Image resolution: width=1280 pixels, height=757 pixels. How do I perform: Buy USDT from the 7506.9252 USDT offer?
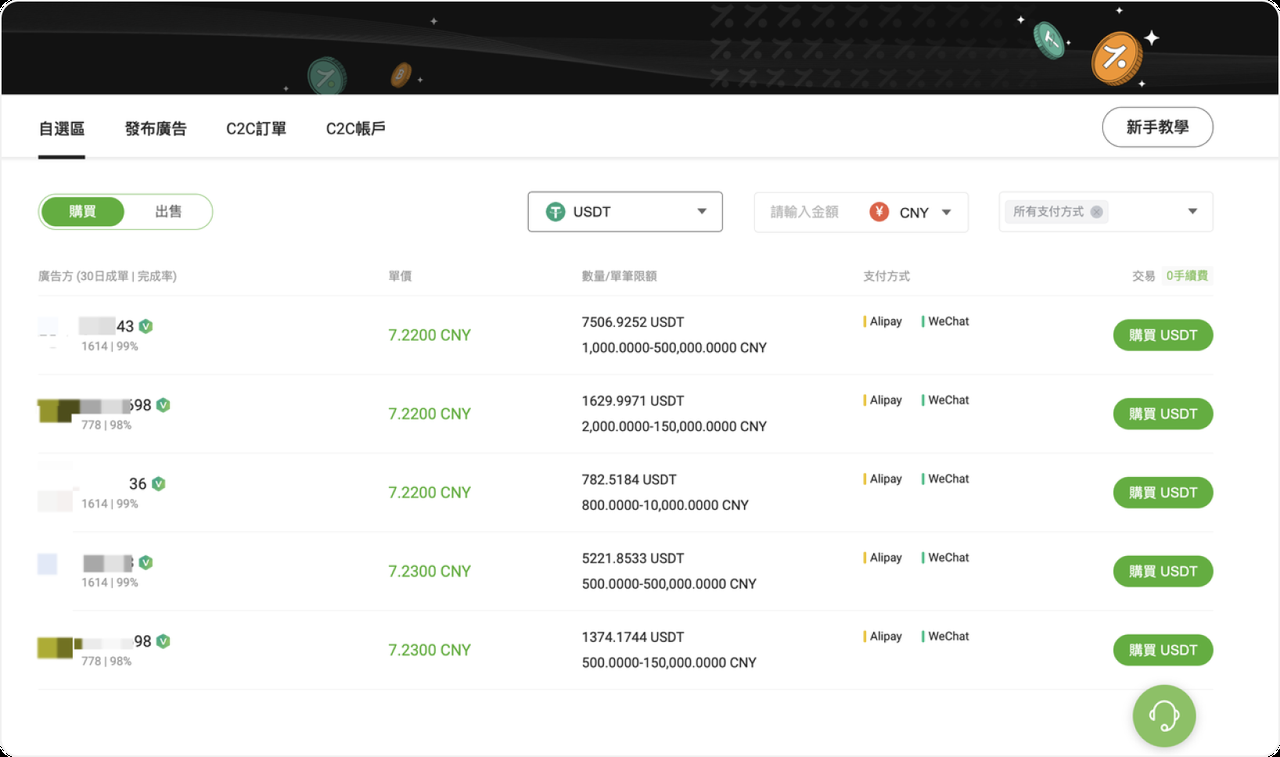pos(1162,335)
